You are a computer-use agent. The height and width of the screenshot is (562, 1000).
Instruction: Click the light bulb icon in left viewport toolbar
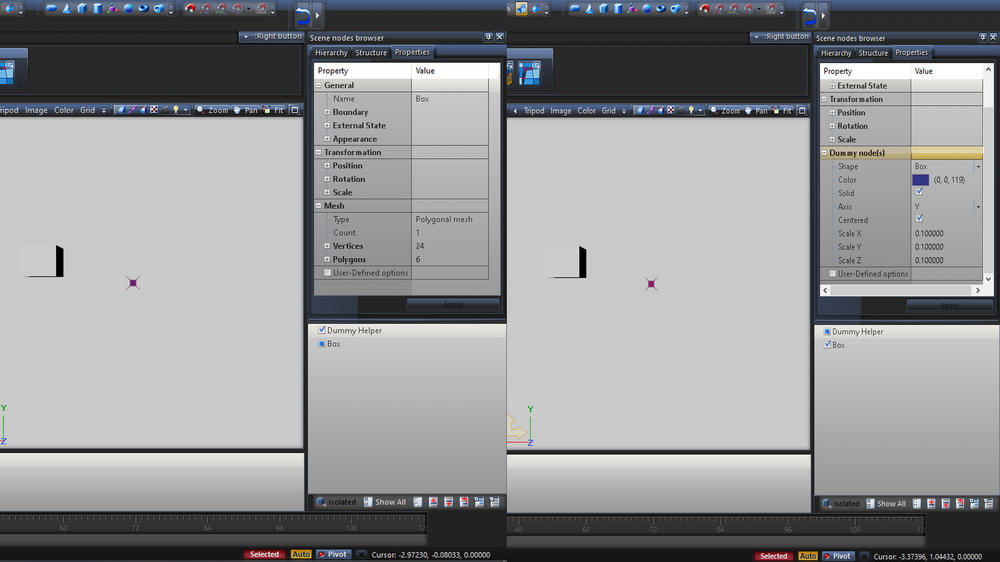(x=176, y=110)
